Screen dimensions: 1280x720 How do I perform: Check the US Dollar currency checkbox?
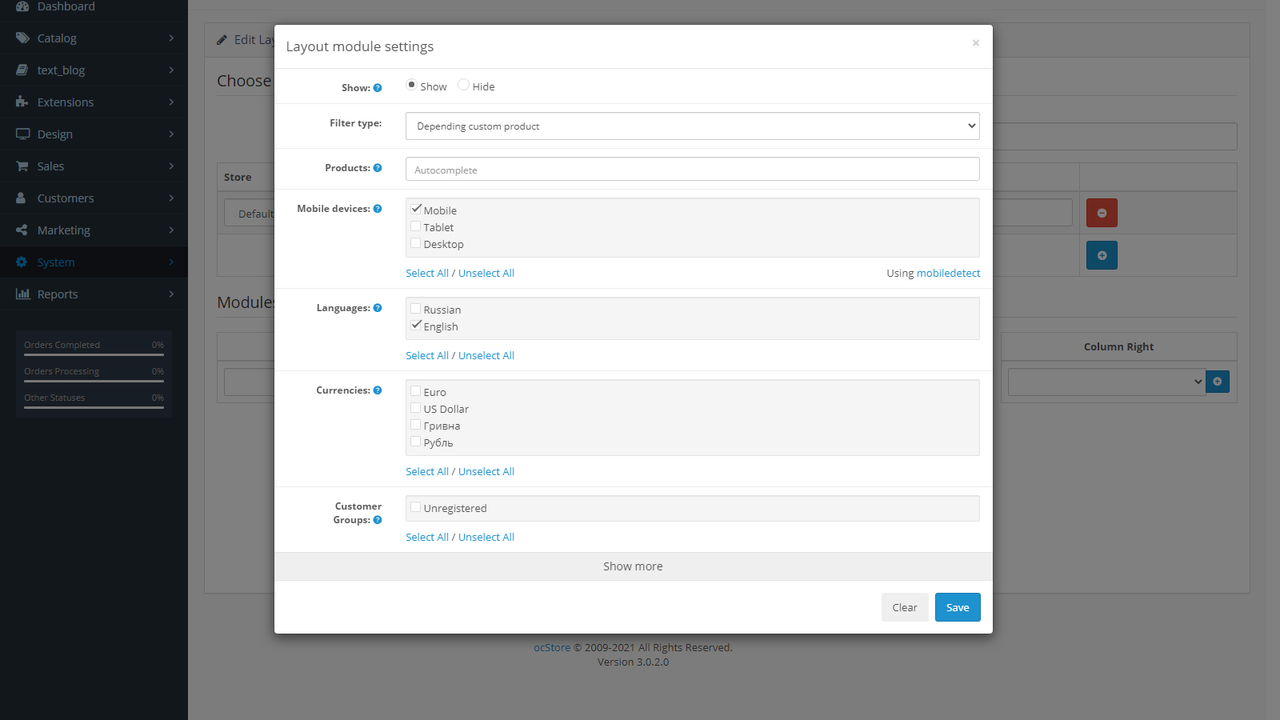(416, 408)
